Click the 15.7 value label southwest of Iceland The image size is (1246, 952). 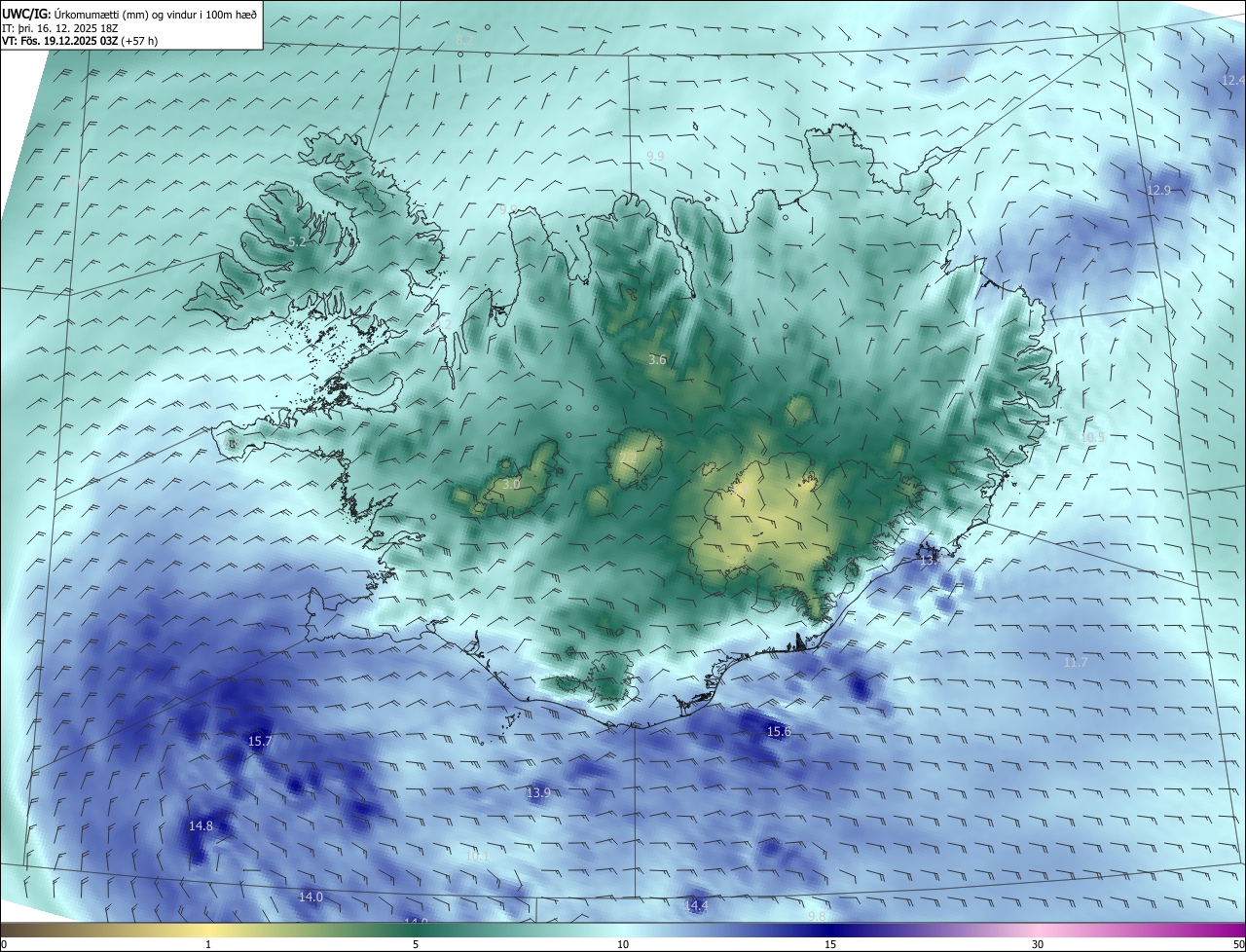click(x=260, y=741)
